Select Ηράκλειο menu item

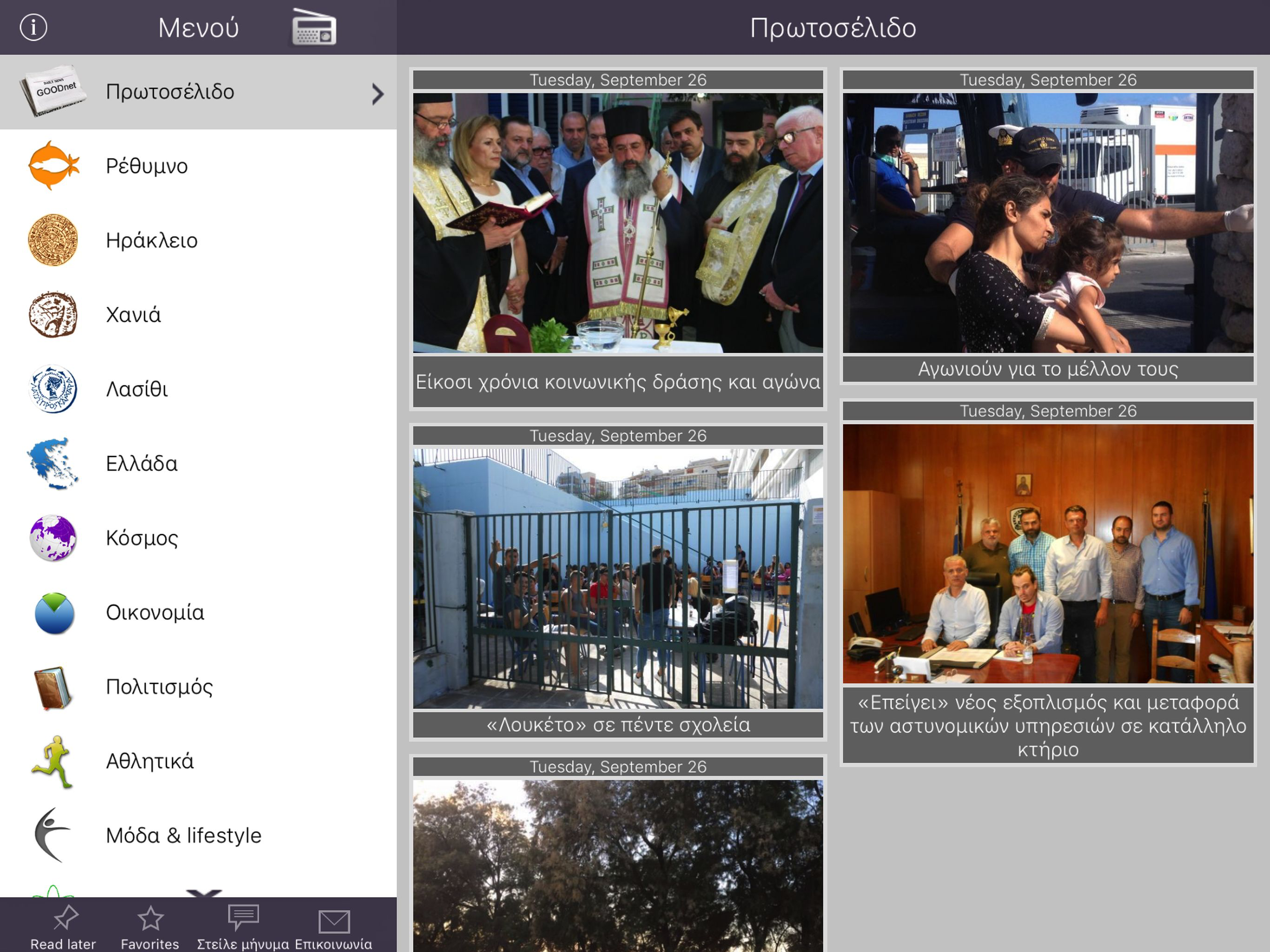(x=198, y=240)
